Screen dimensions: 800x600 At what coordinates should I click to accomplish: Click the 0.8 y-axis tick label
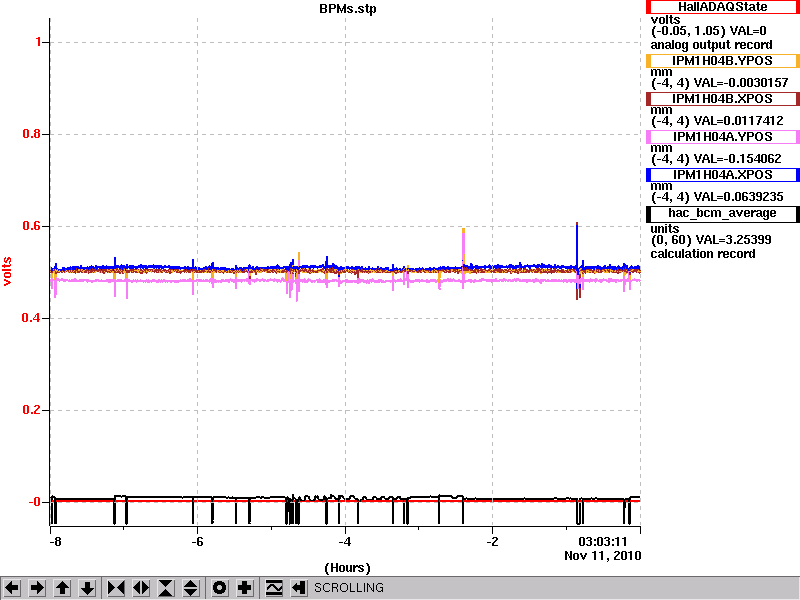coord(32,134)
